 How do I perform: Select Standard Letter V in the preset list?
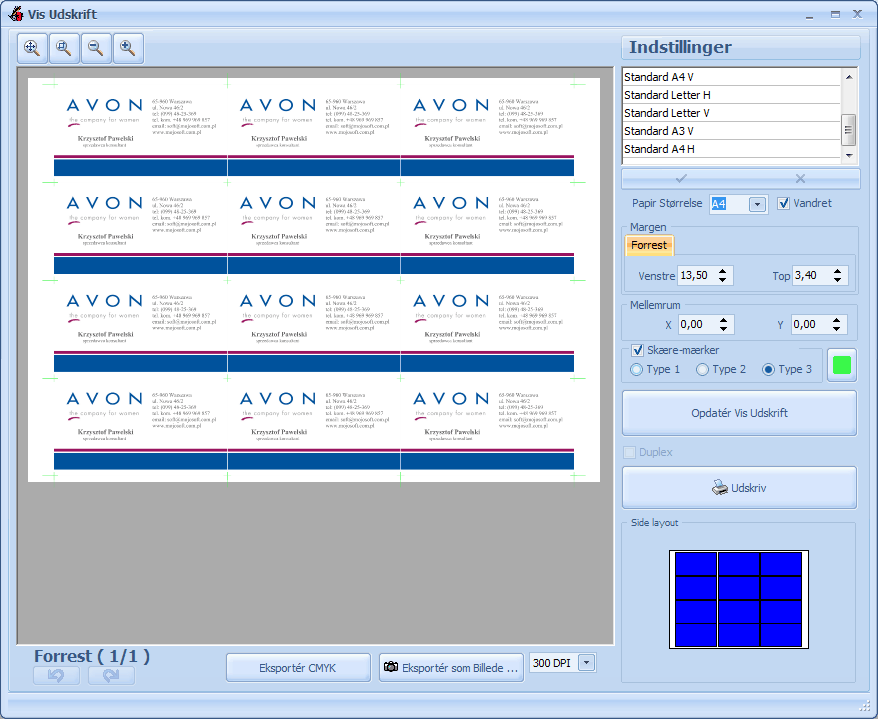[x=731, y=113]
